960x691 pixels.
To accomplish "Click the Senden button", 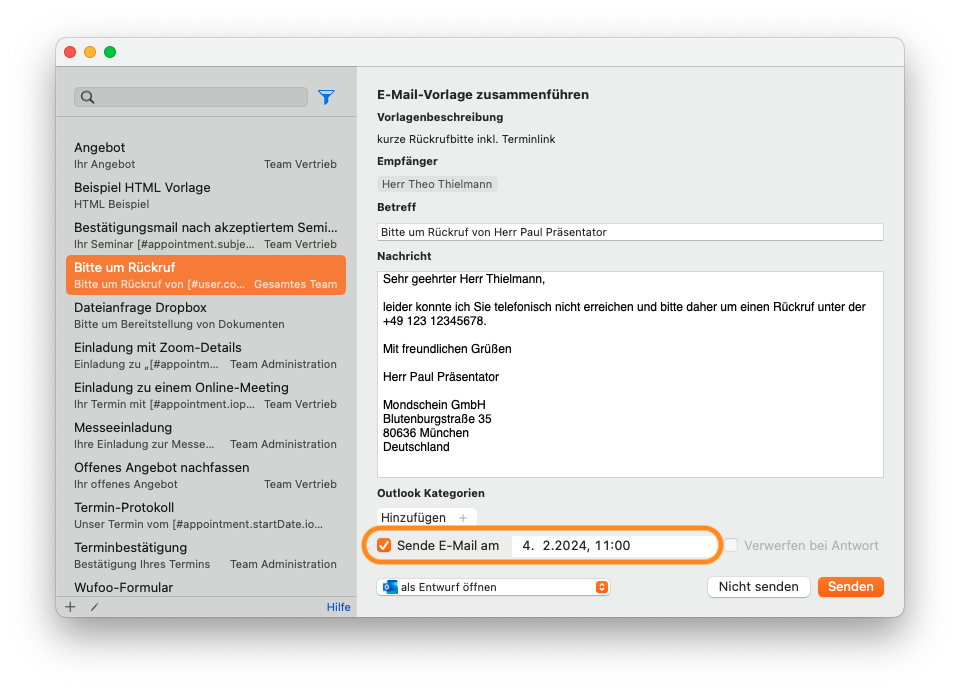I will click(x=850, y=586).
